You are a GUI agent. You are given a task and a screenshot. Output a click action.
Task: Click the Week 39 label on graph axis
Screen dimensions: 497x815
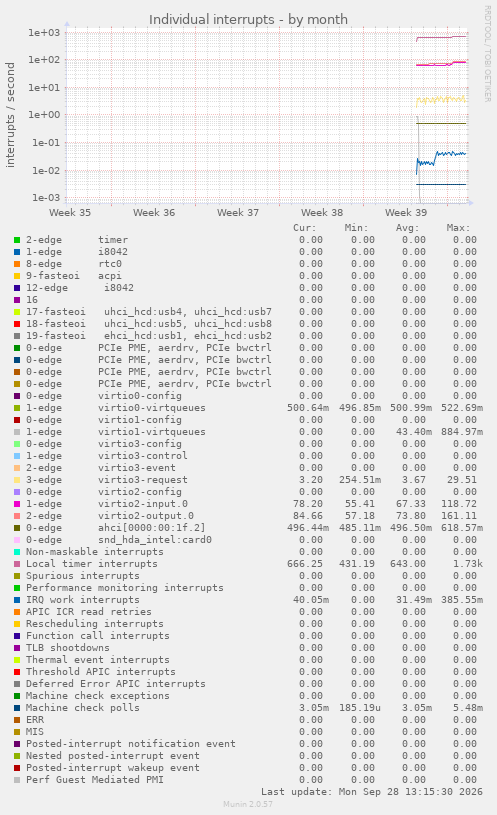point(406,213)
